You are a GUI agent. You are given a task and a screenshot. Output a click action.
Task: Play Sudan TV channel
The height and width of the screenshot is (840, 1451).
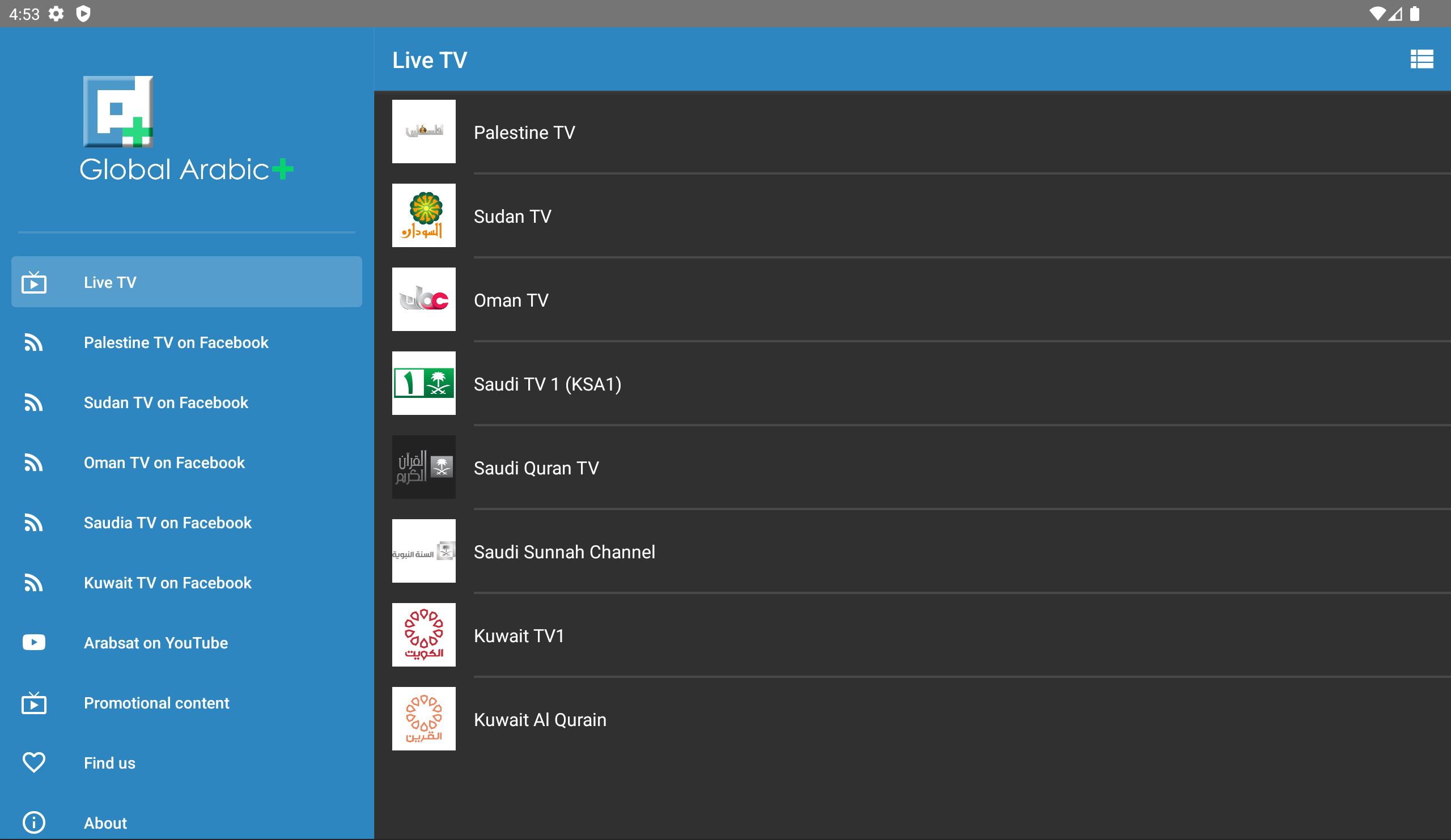(x=913, y=216)
